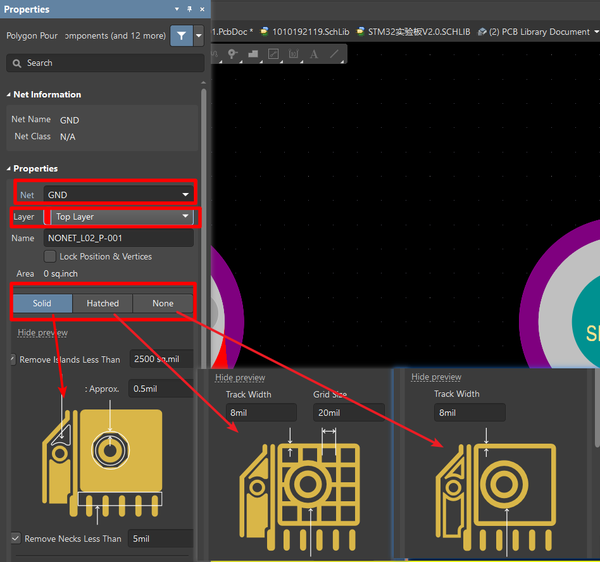600x562 pixels.
Task: Switch to the 1.PcbDoc document tab
Action: [x=233, y=32]
